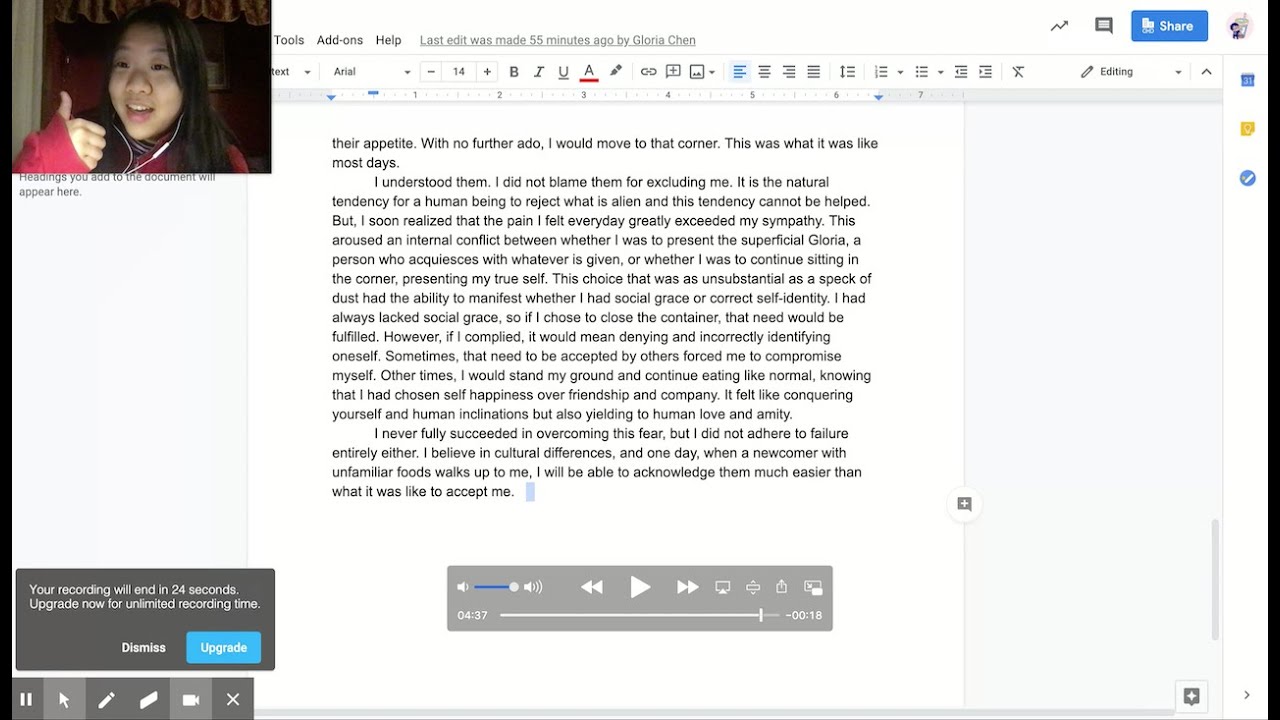
Task: Increase font size with the plus button
Action: [487, 72]
